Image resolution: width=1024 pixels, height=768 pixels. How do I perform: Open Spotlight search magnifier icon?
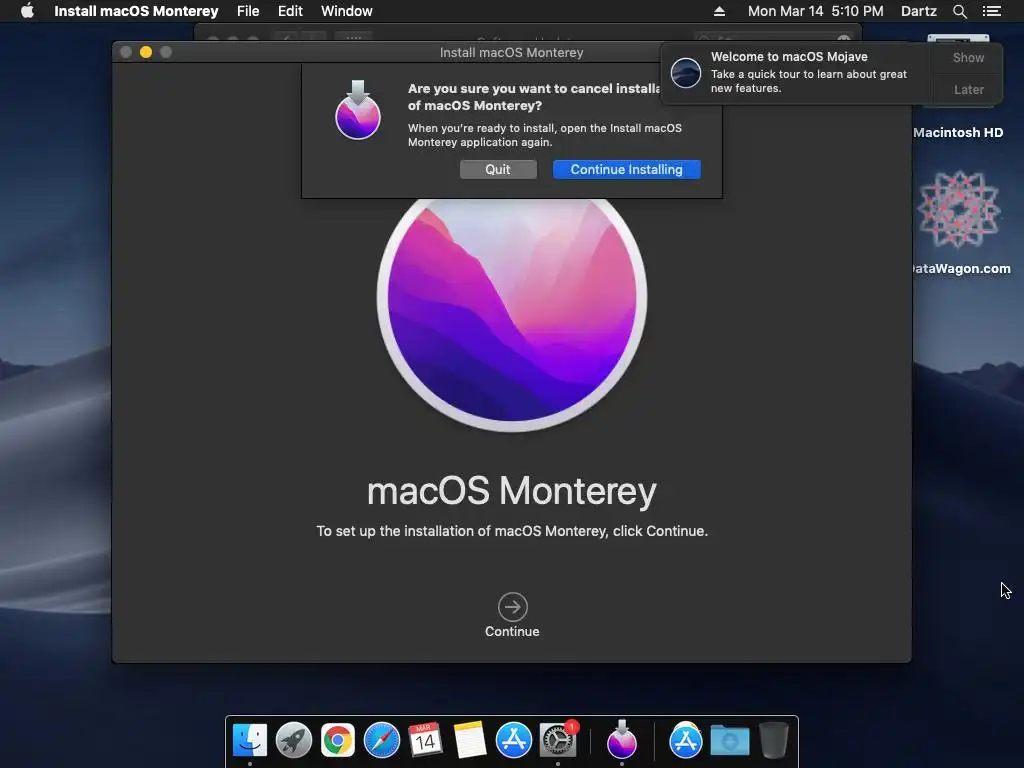coord(959,11)
